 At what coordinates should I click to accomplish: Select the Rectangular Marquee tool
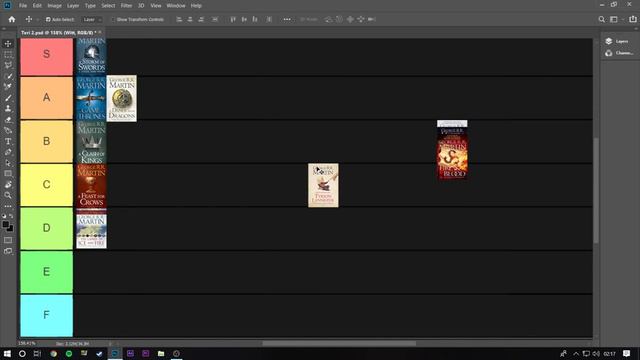coord(8,54)
